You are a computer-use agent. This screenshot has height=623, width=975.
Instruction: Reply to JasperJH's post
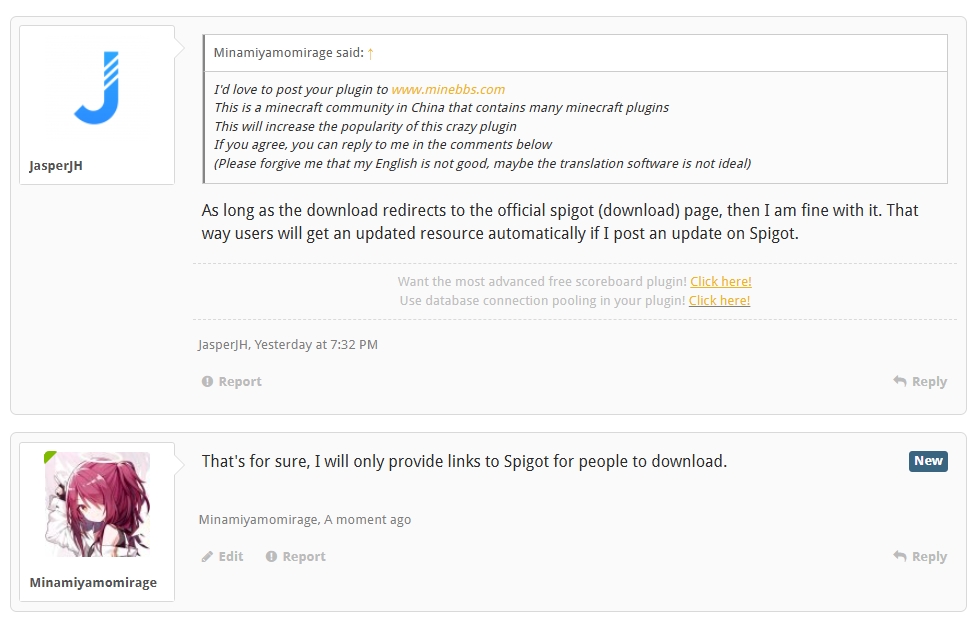[x=920, y=382]
